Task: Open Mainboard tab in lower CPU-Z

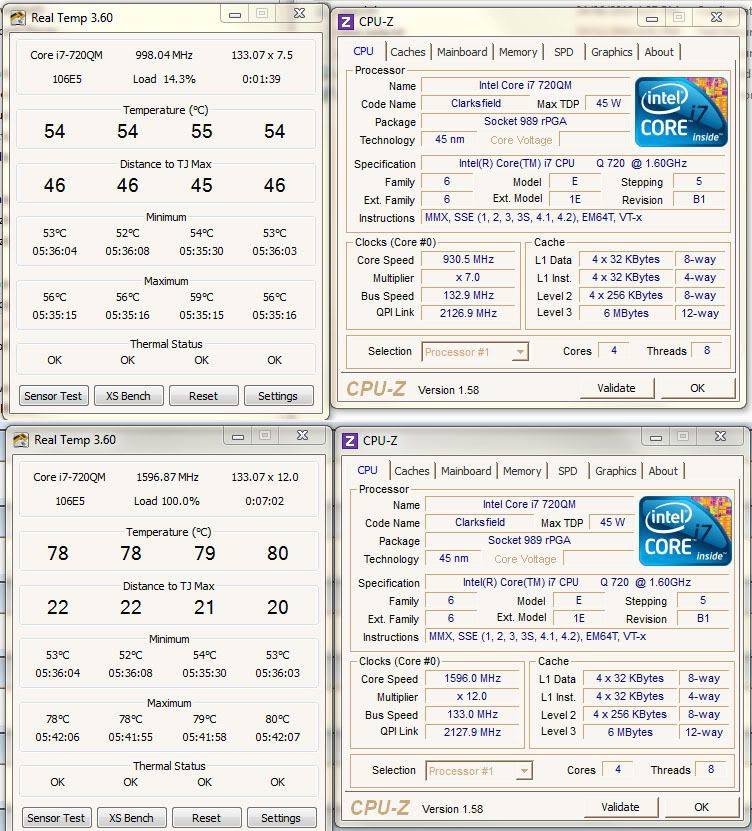Action: (466, 471)
